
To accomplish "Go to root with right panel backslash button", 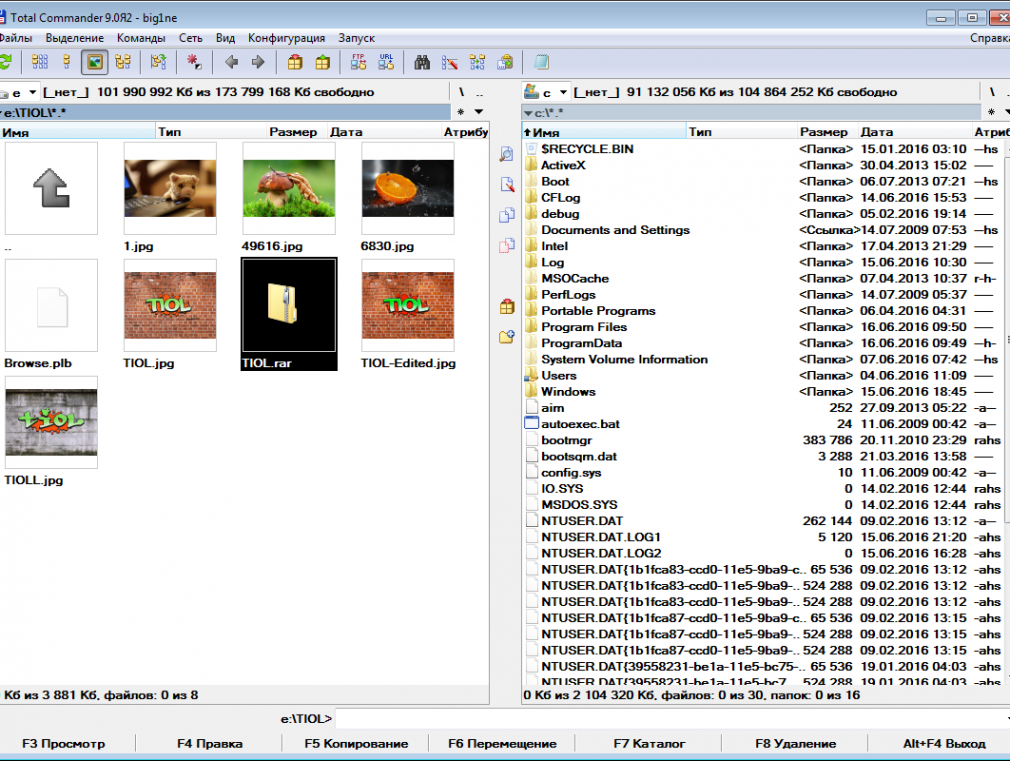I will [x=992, y=92].
